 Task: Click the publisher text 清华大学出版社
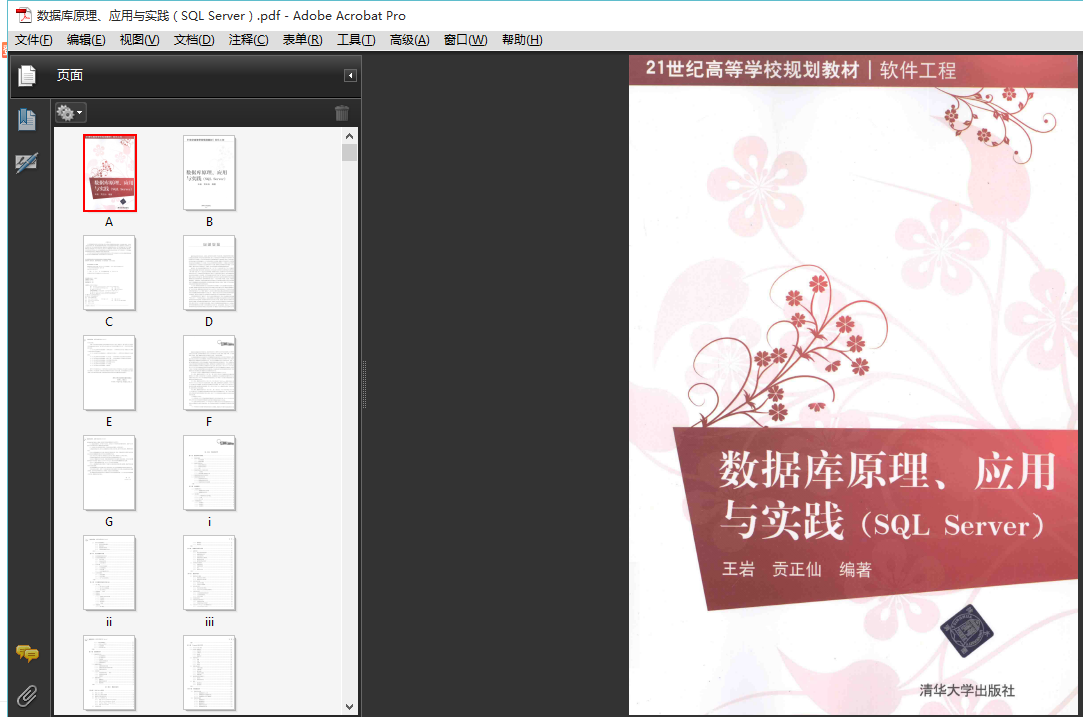click(x=967, y=690)
